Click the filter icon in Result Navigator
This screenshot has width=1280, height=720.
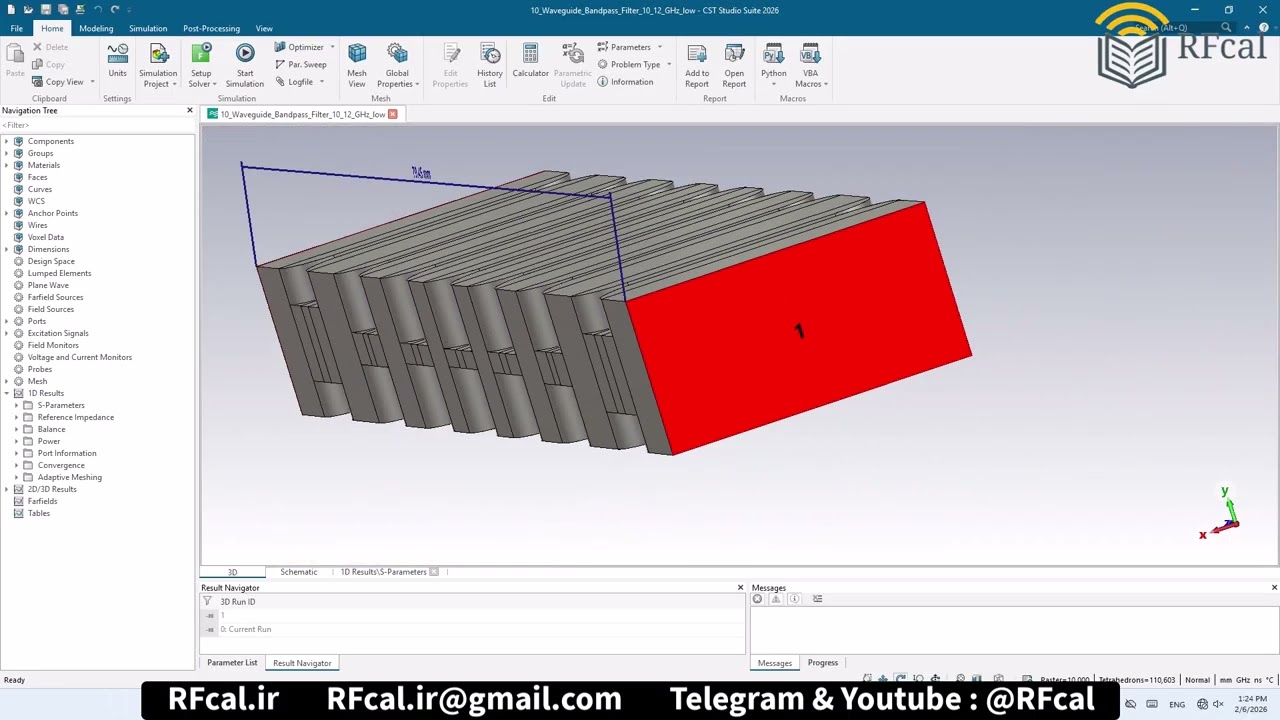[208, 602]
